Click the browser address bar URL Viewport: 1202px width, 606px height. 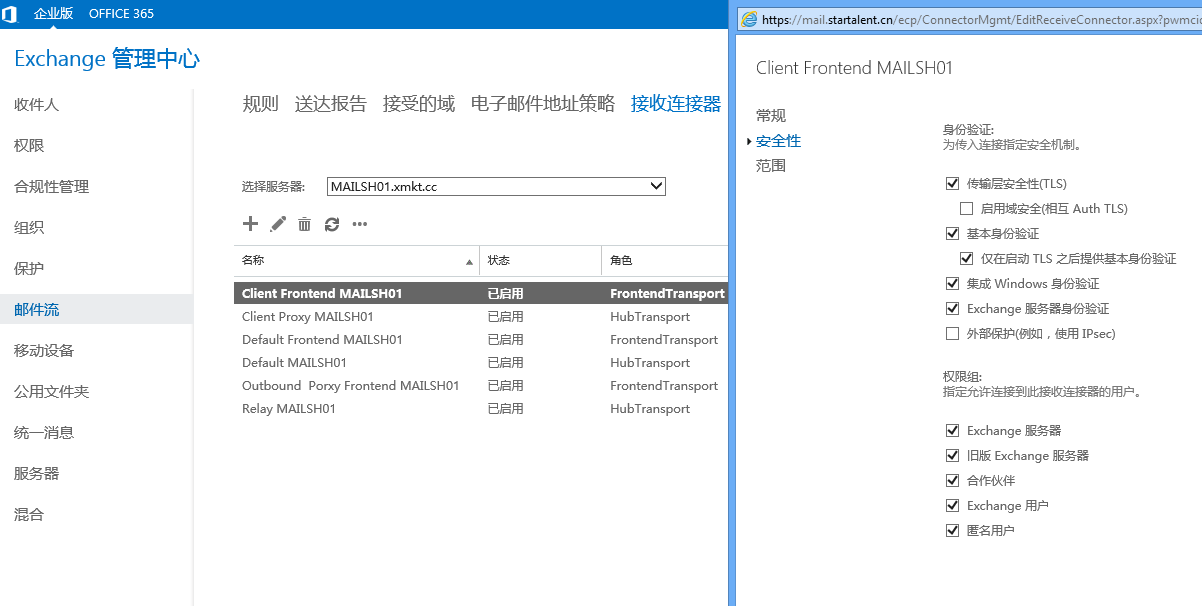click(982, 19)
